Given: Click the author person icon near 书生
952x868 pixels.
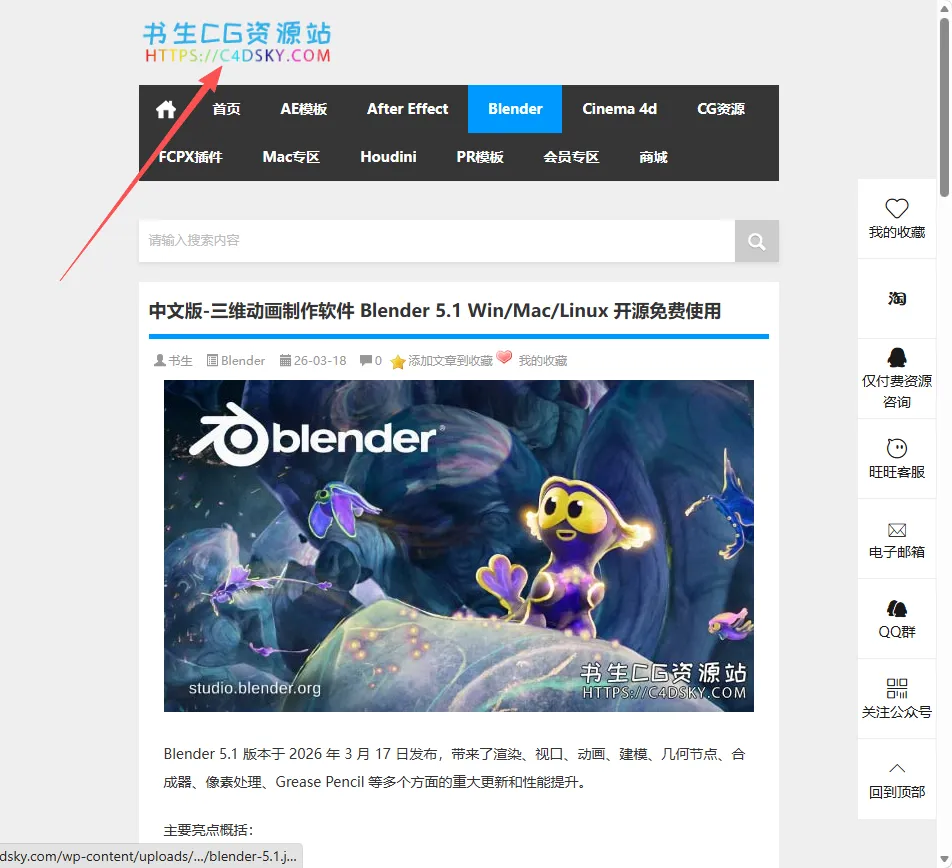Looking at the screenshot, I should (160, 361).
